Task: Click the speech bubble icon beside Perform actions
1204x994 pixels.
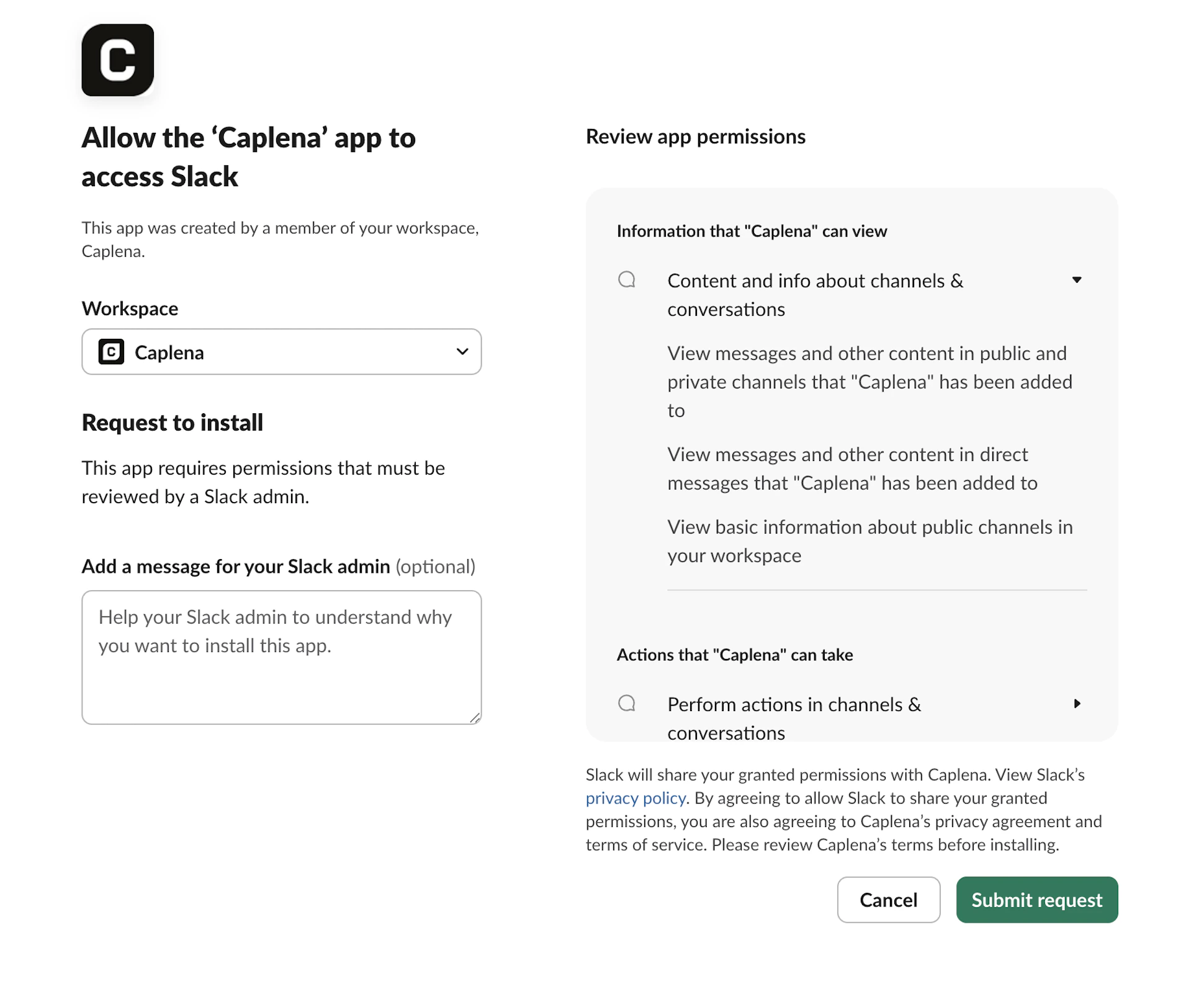Action: pyautogui.click(x=627, y=703)
